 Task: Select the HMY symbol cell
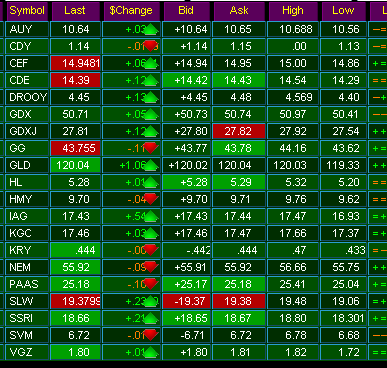point(27,199)
